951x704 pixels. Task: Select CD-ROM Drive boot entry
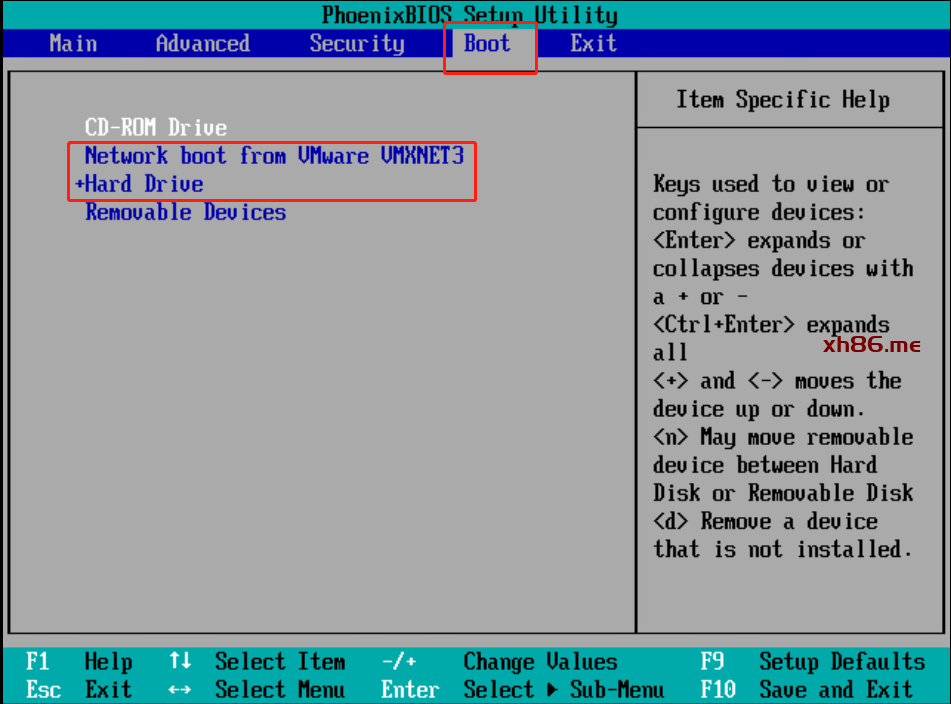[155, 128]
